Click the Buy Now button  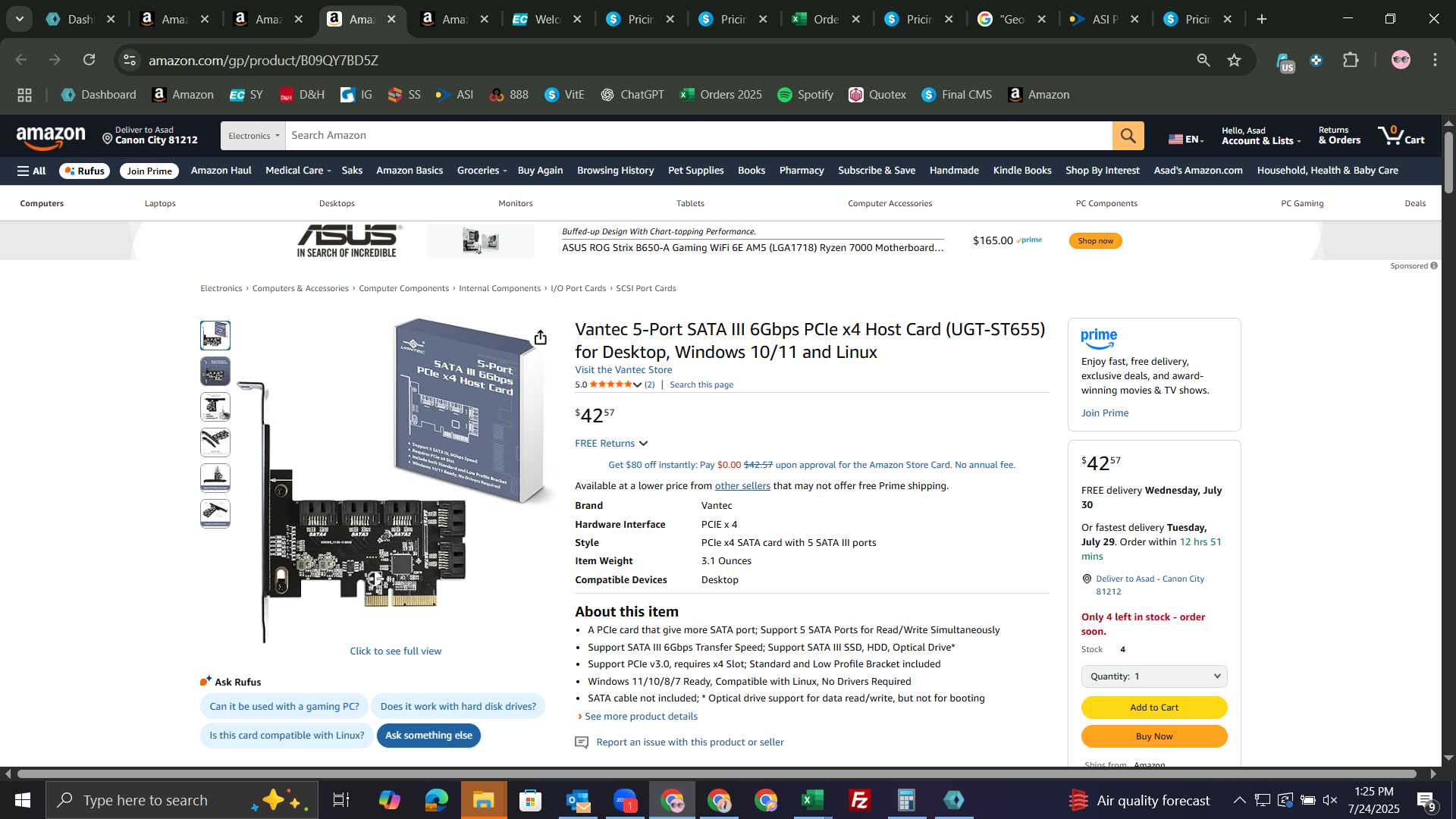click(1154, 736)
